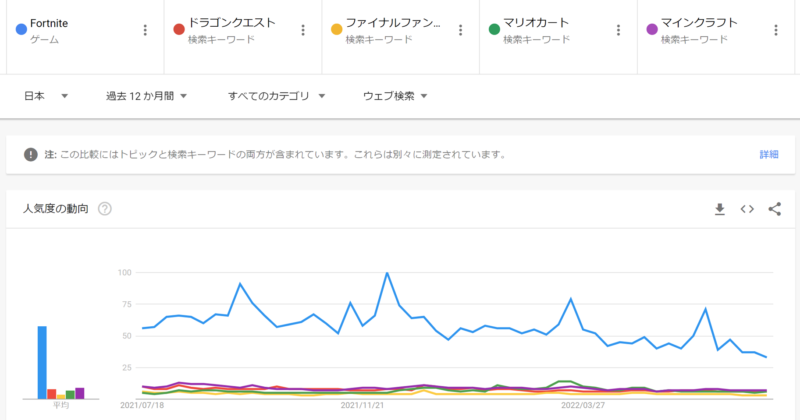The image size is (800, 420).
Task: Download the trend chart as CSV
Action: [719, 209]
